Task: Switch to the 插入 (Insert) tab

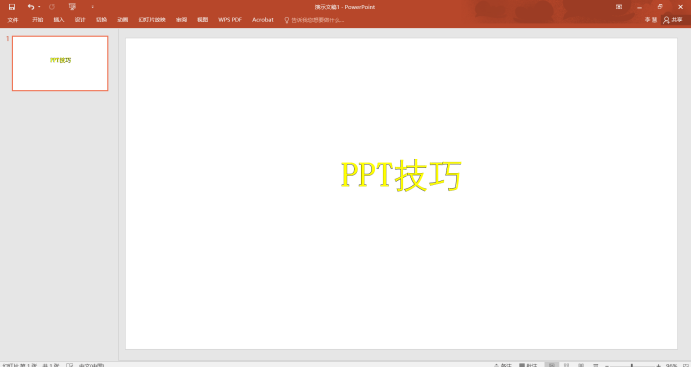Action: (59, 20)
